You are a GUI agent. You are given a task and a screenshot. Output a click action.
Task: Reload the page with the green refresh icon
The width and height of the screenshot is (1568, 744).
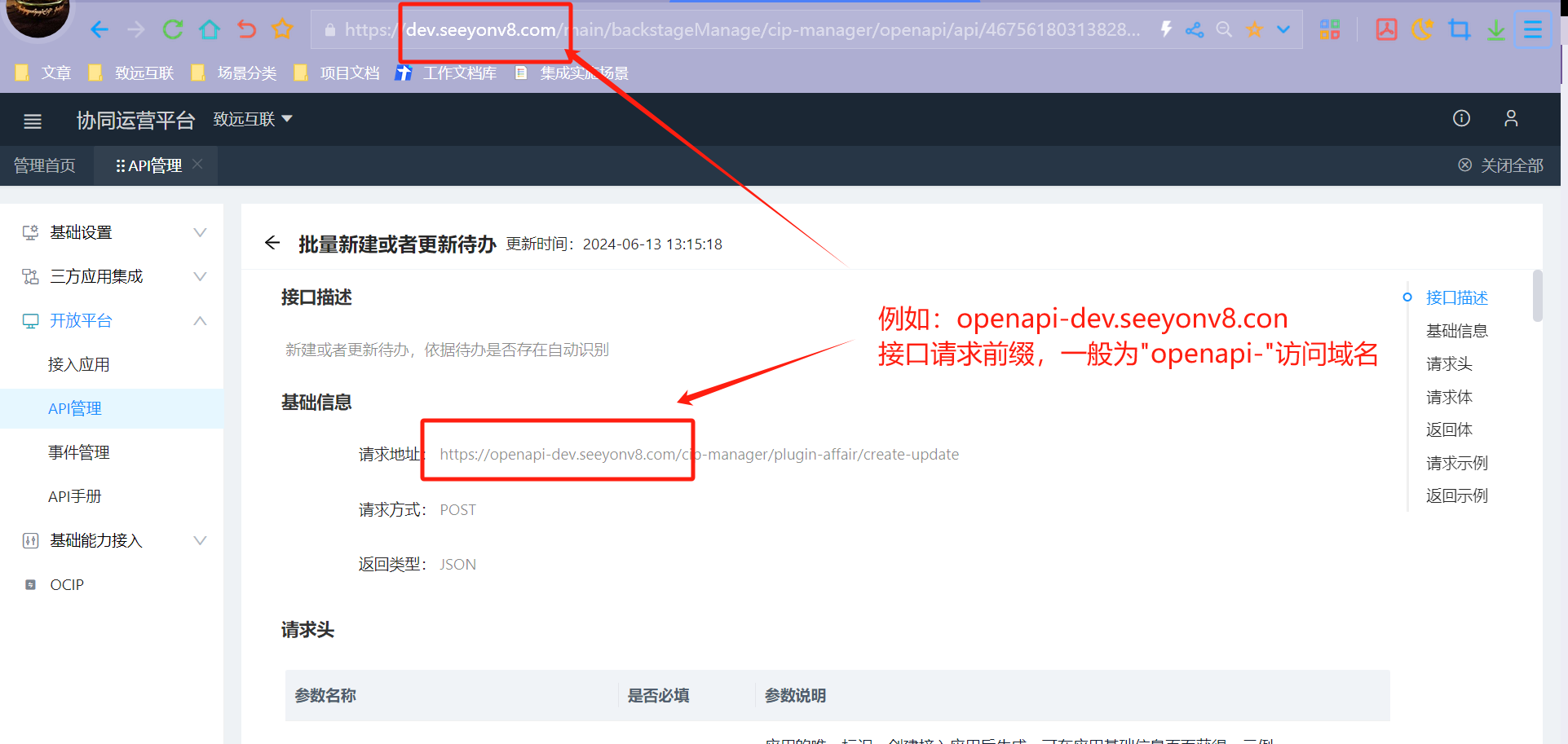(173, 30)
